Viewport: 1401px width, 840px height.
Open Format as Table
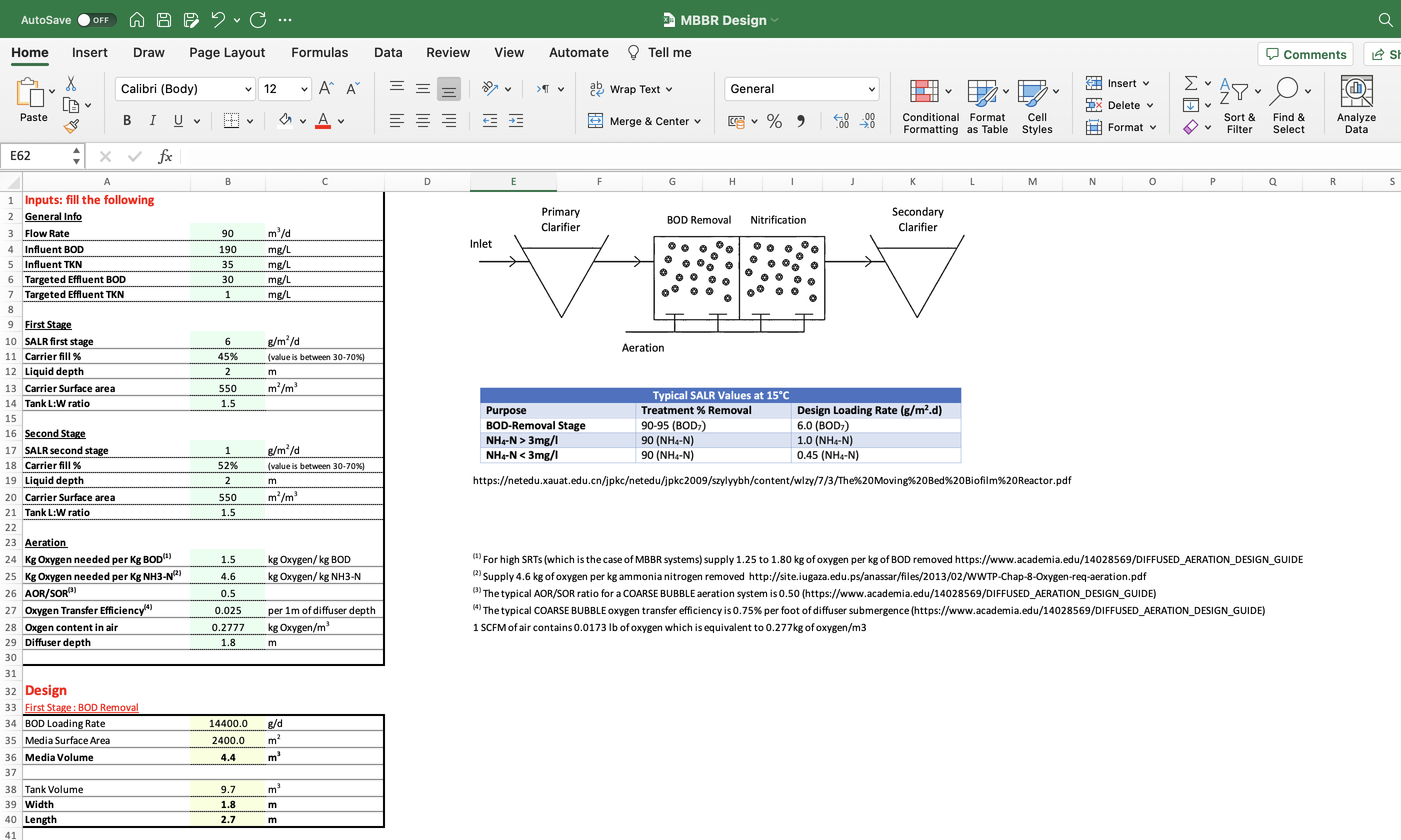(987, 106)
